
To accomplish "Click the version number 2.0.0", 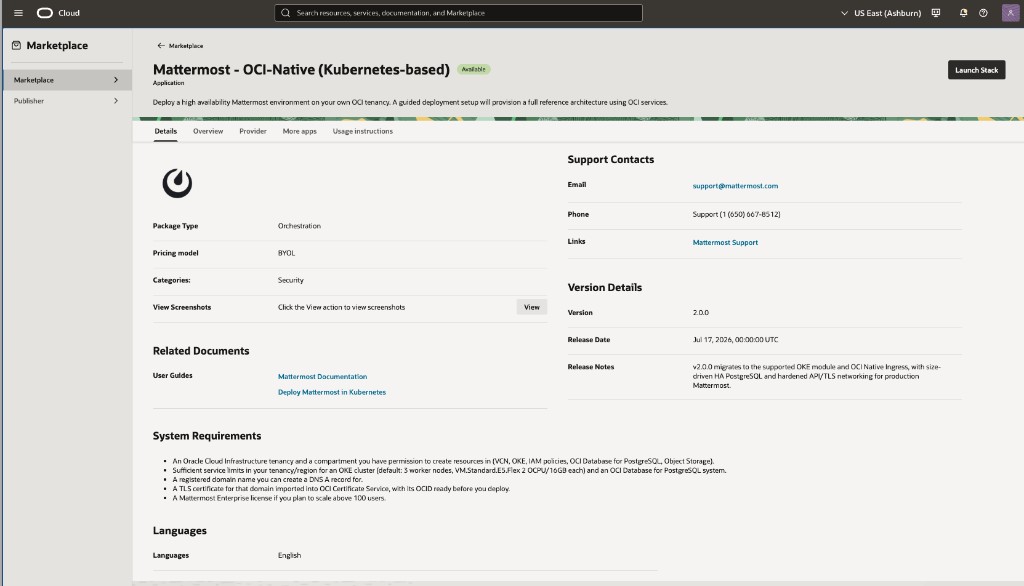I will click(701, 313).
